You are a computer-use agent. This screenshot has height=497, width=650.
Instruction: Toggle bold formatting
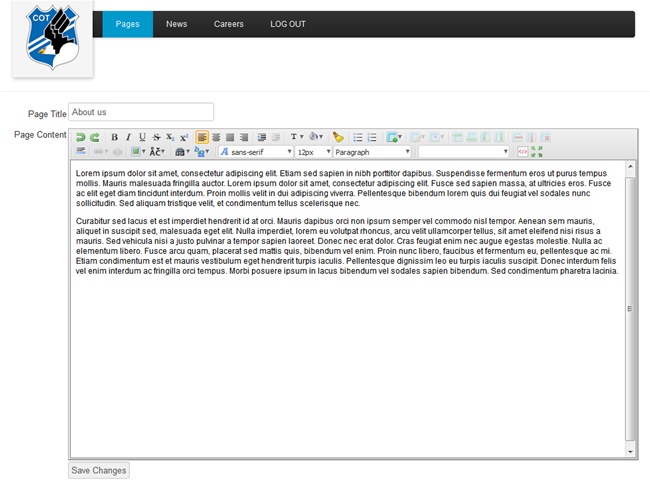[x=114, y=137]
